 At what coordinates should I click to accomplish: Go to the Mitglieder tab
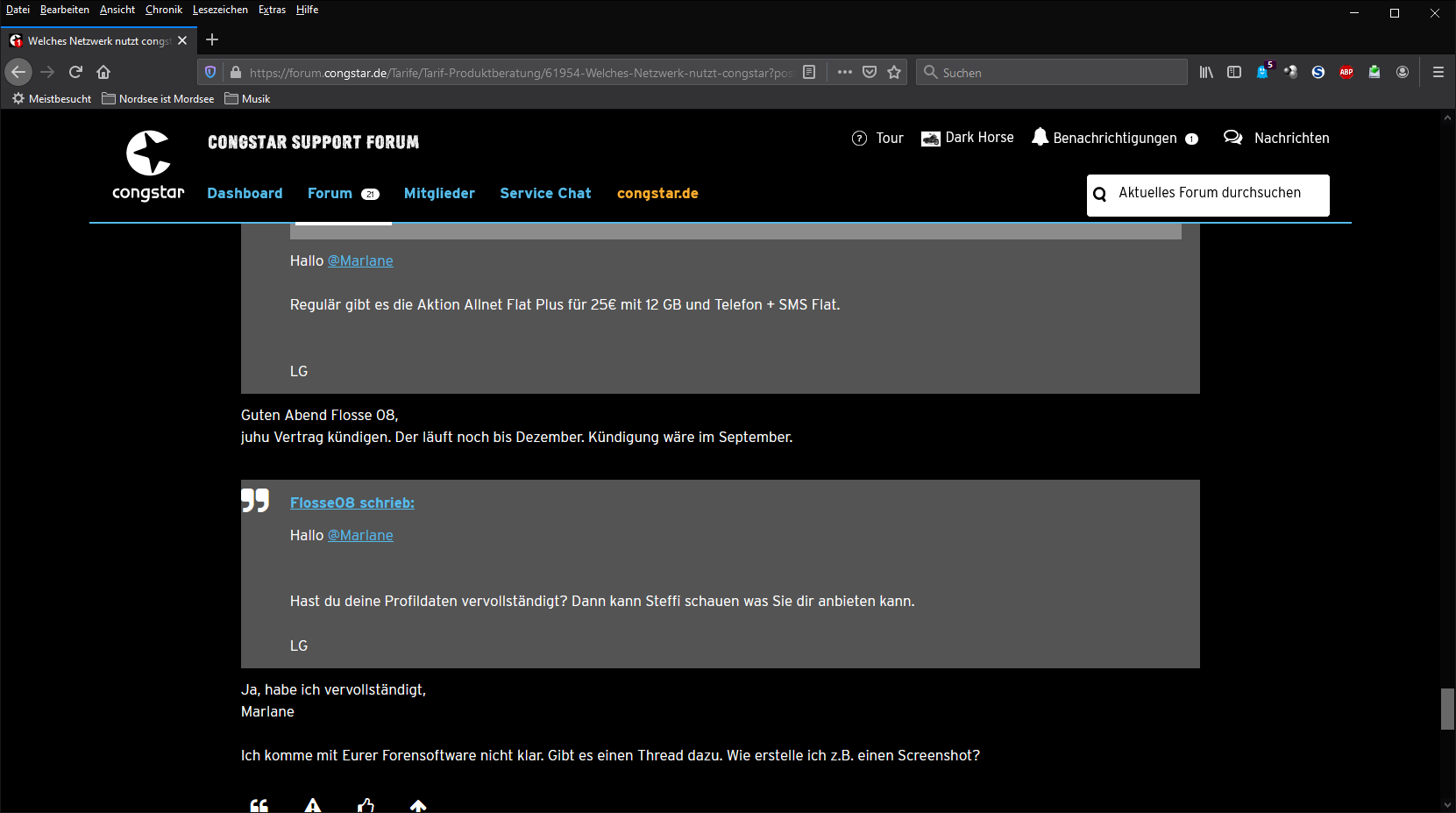click(439, 193)
